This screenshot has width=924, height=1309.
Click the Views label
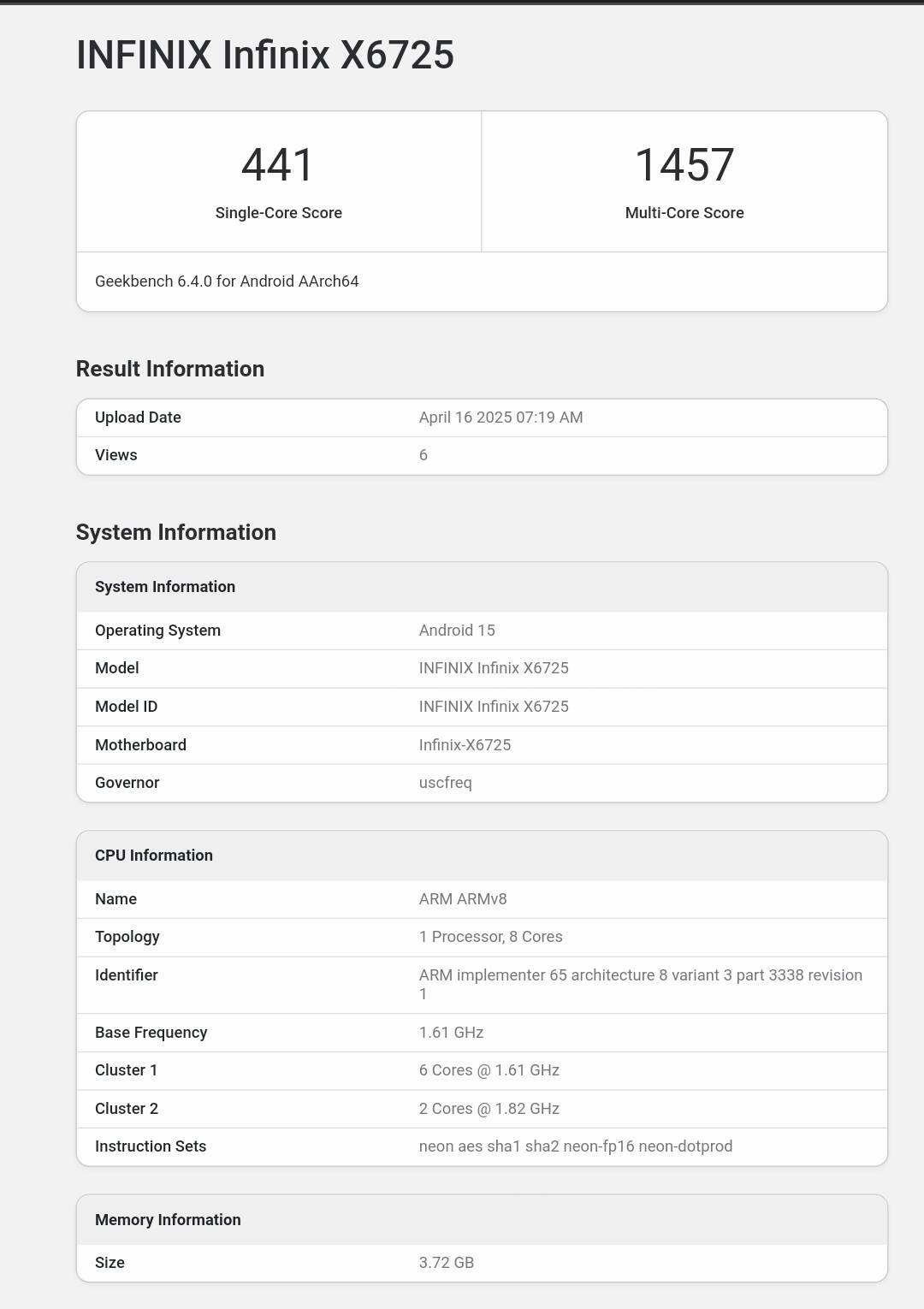[116, 455]
